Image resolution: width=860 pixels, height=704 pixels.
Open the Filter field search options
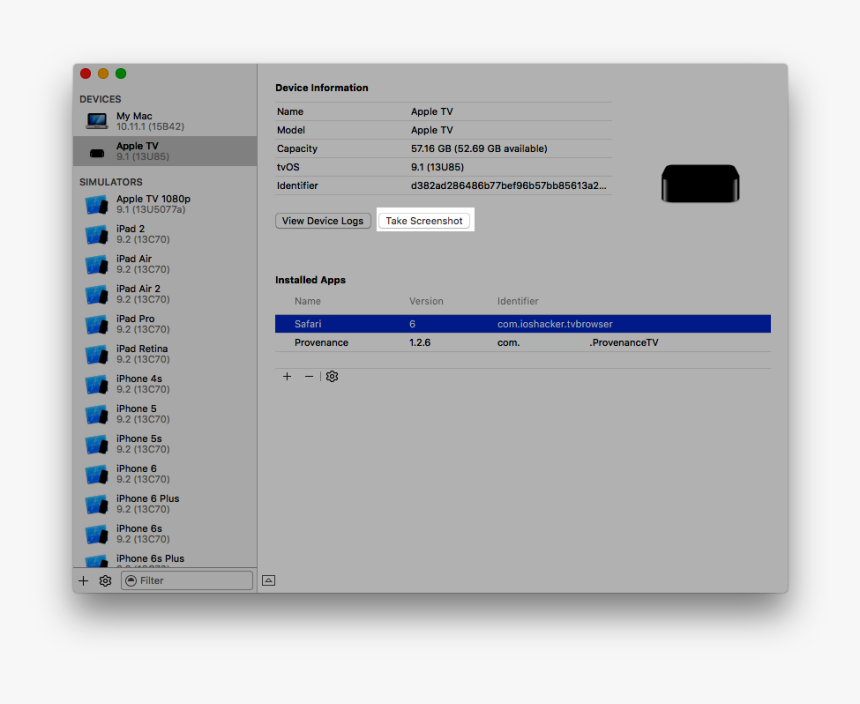point(131,580)
